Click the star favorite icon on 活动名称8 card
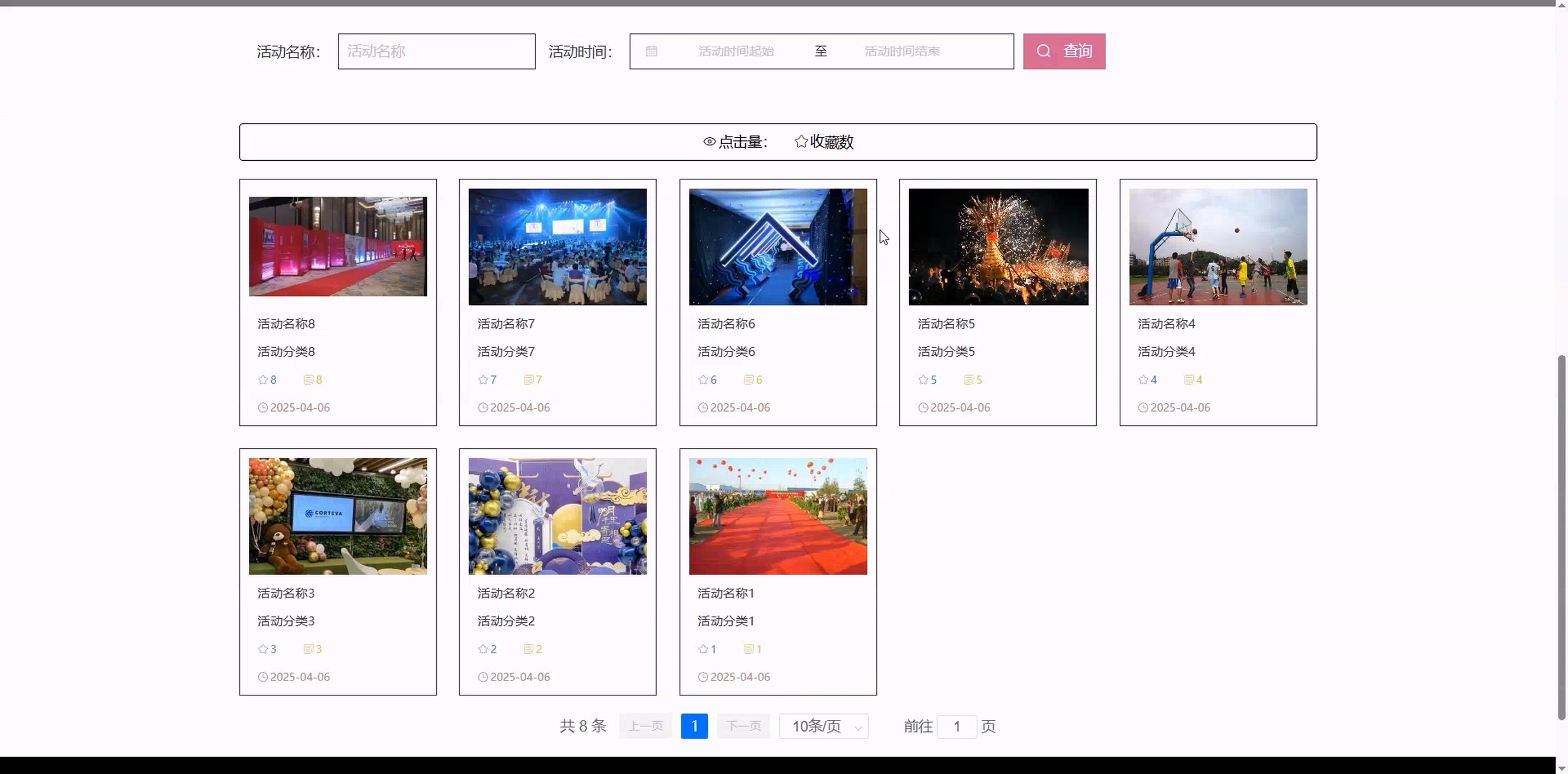Image resolution: width=1568 pixels, height=774 pixels. [x=263, y=380]
